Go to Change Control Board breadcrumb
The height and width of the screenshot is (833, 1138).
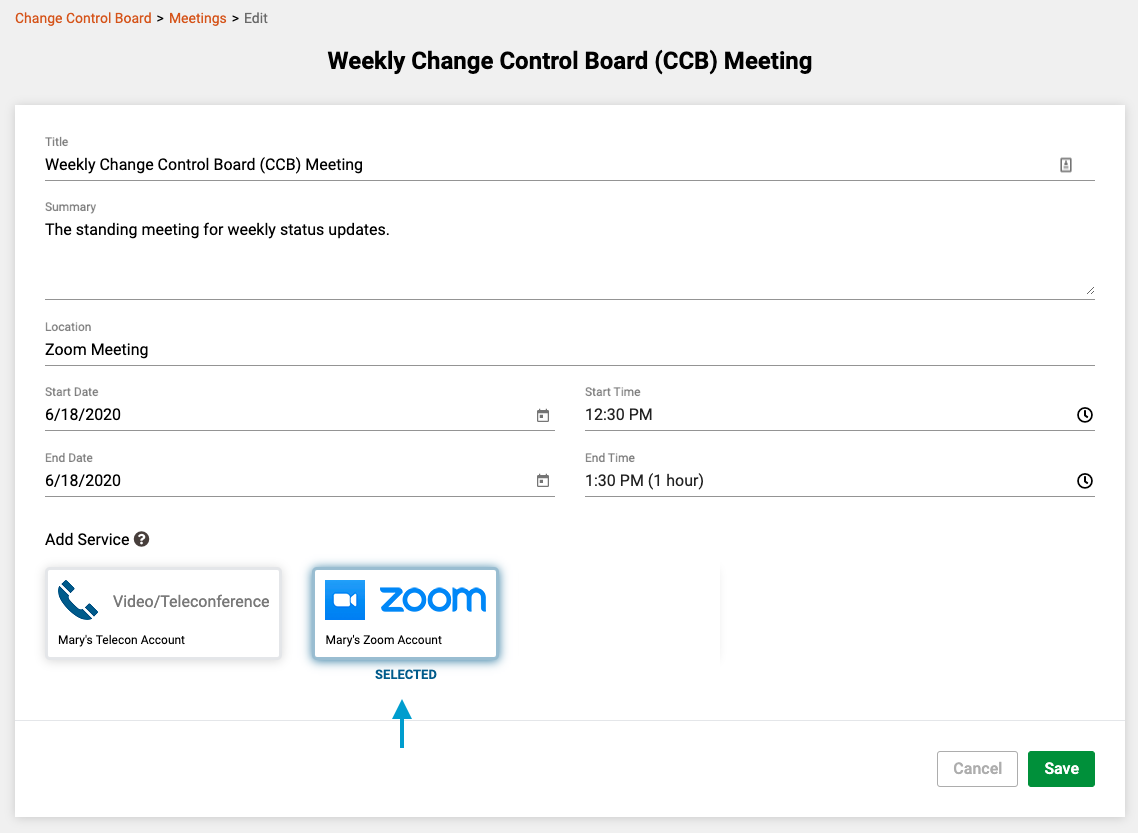click(83, 18)
